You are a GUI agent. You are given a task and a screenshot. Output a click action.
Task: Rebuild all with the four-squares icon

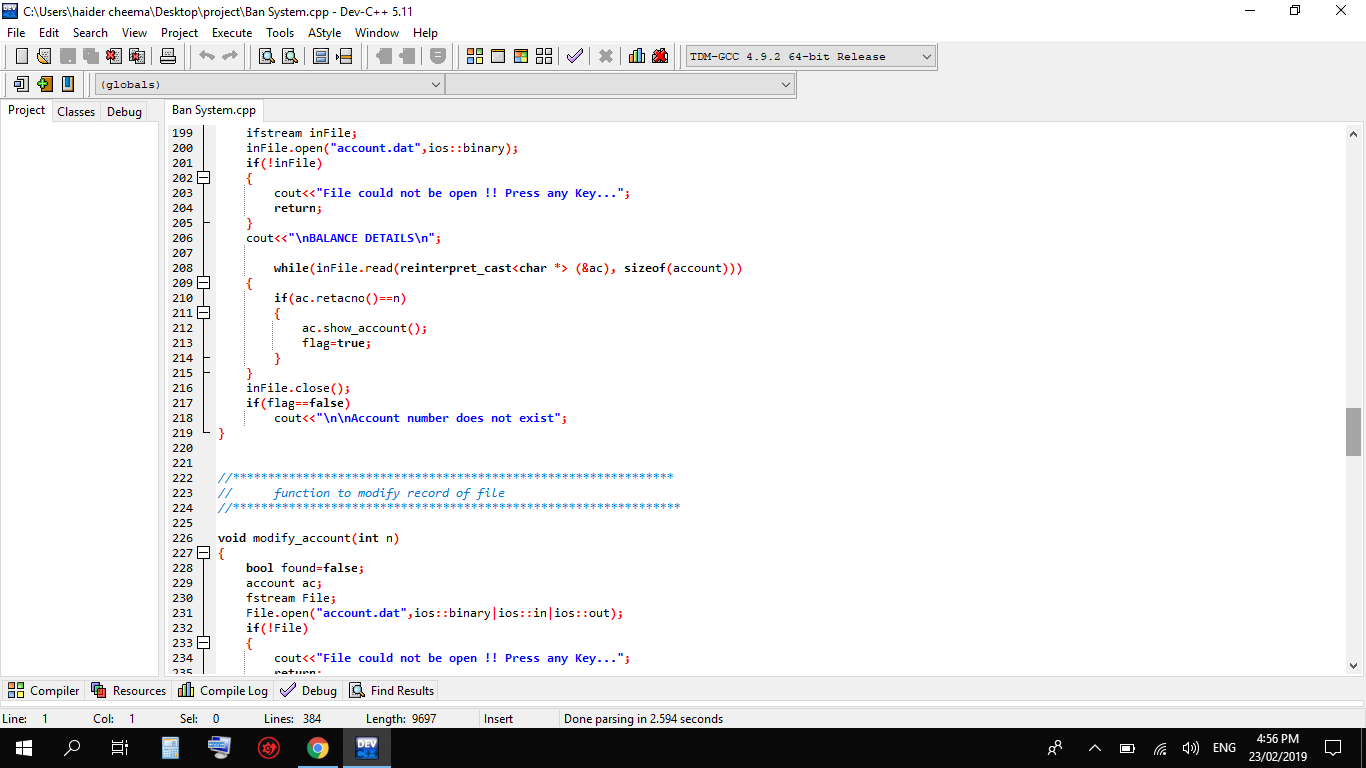coord(544,56)
